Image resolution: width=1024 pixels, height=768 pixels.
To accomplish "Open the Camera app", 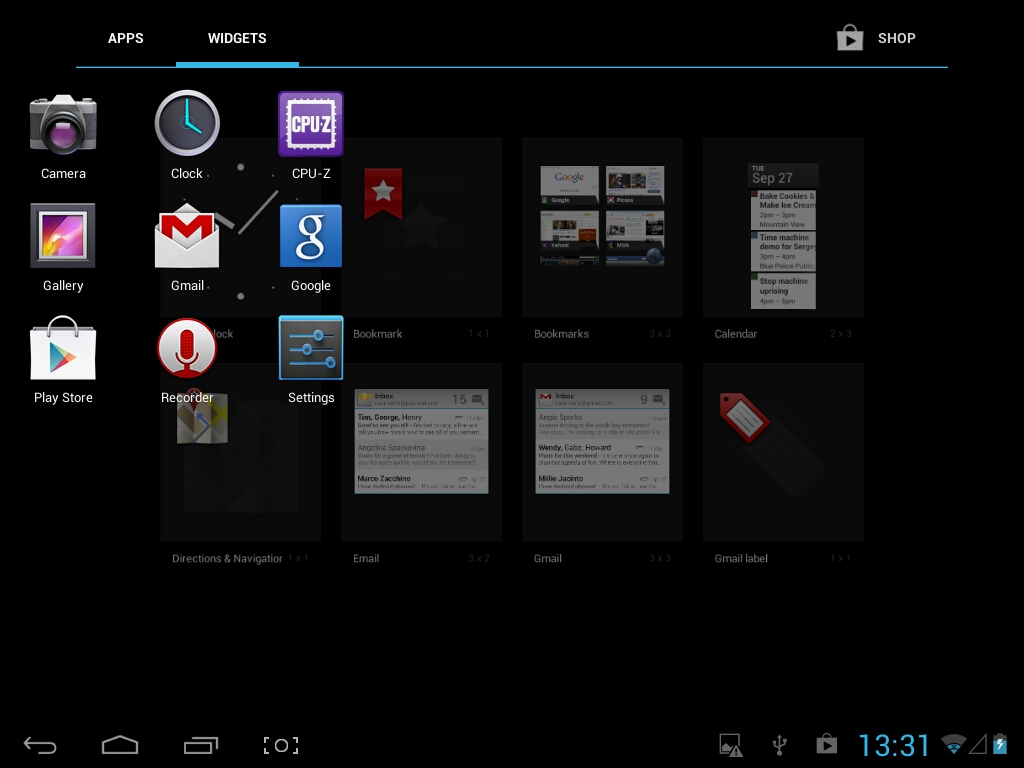I will click(x=63, y=124).
